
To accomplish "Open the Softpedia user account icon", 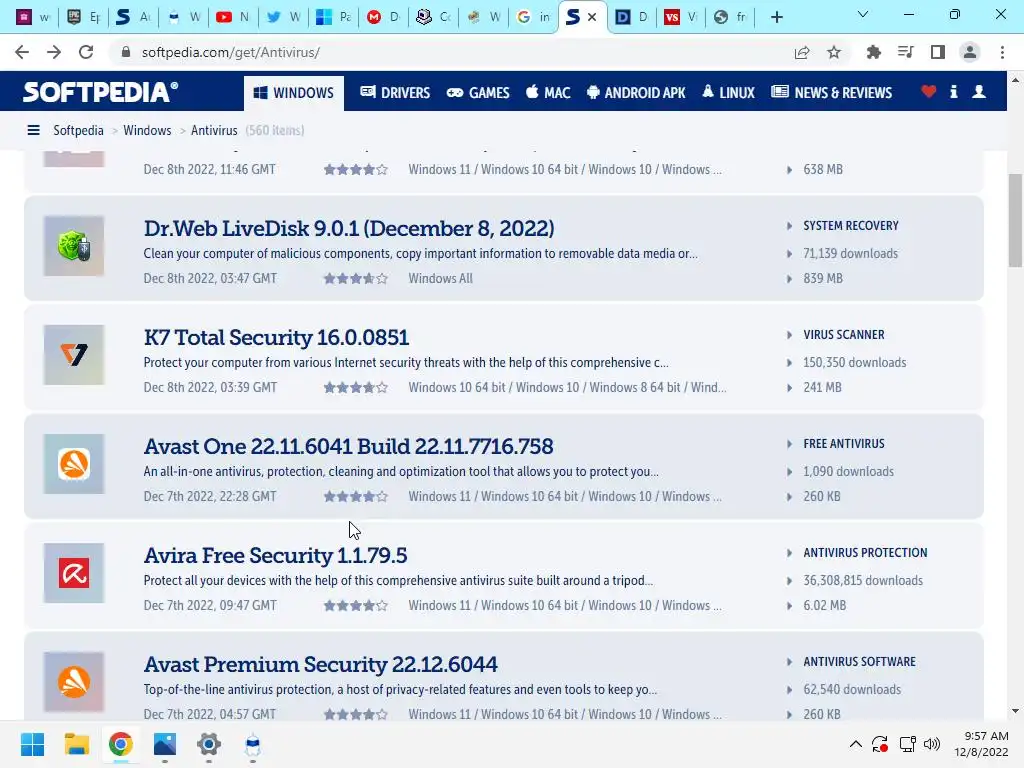I will point(979,92).
